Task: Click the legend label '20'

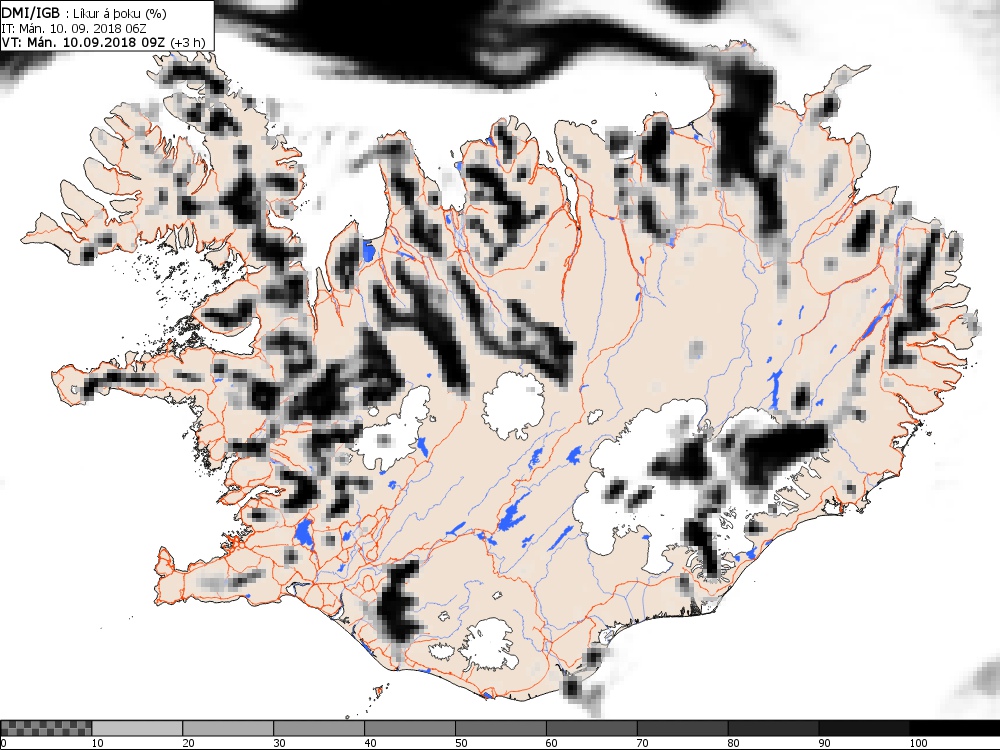Action: 188,743
